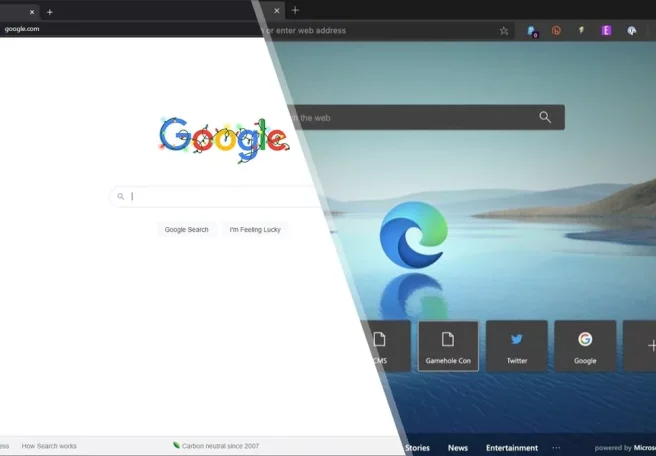
Task: Click the orange circular extension icon
Action: click(557, 31)
